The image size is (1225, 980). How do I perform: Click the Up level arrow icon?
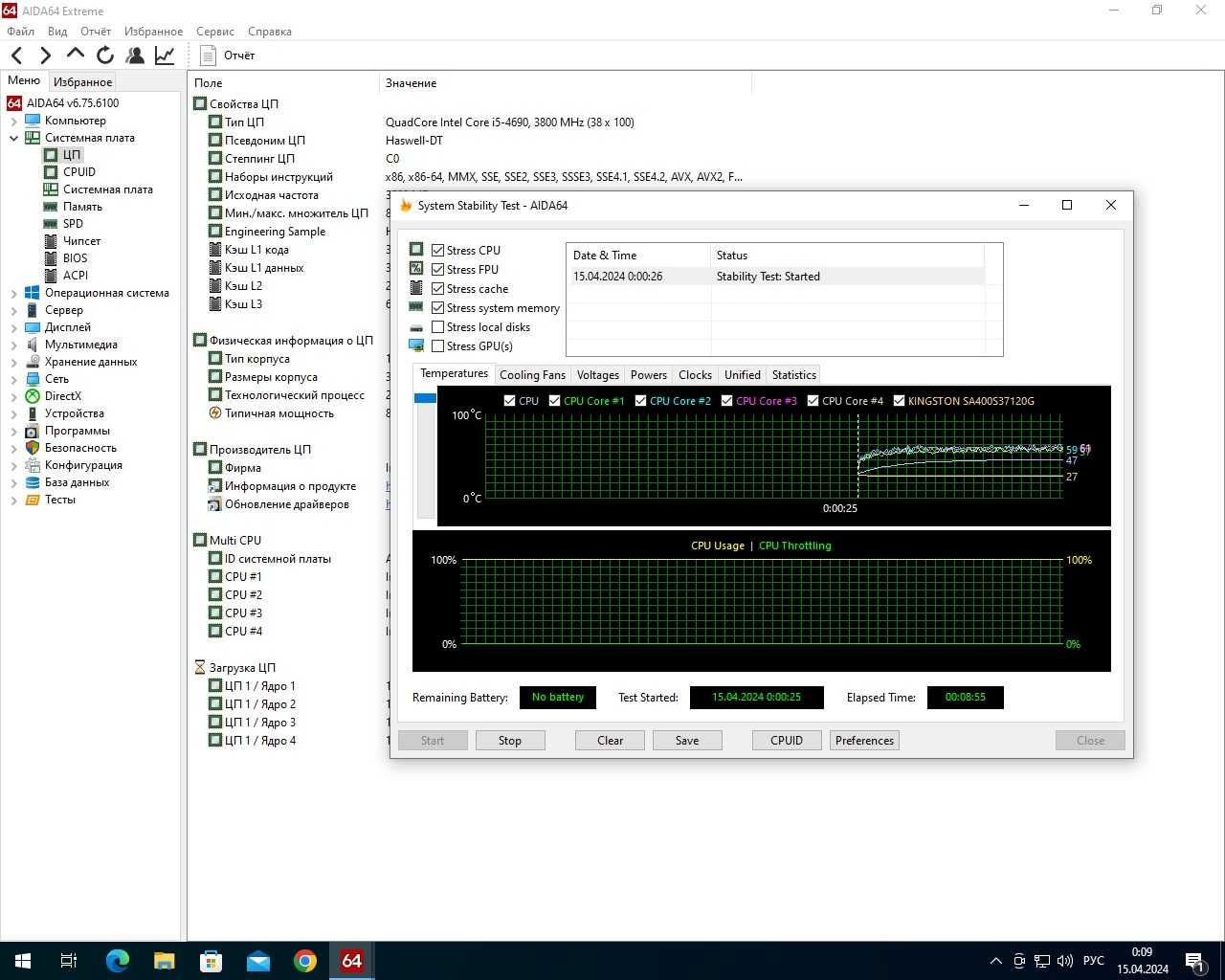click(76, 54)
